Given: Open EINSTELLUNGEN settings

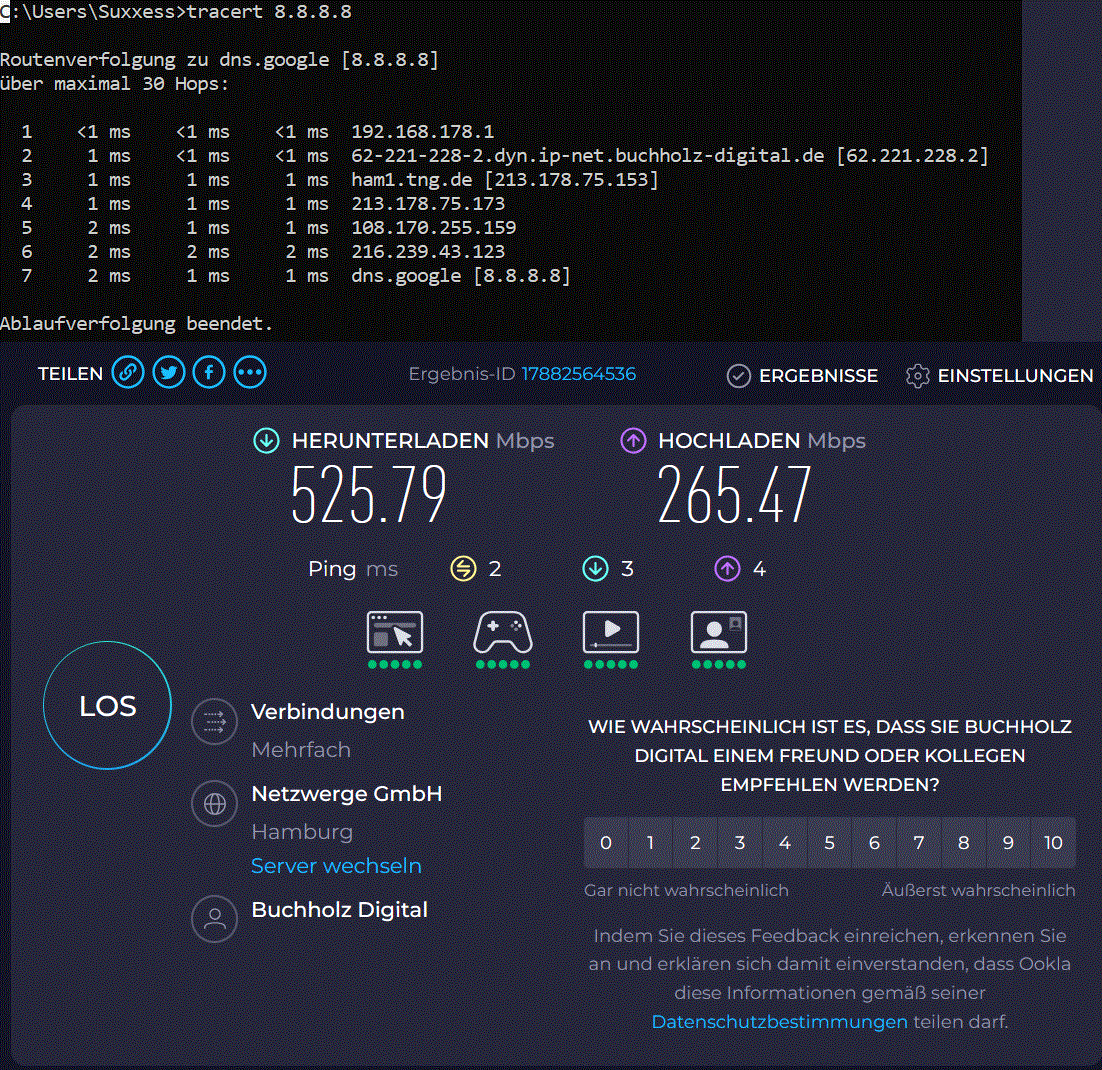Looking at the screenshot, I should 999,376.
